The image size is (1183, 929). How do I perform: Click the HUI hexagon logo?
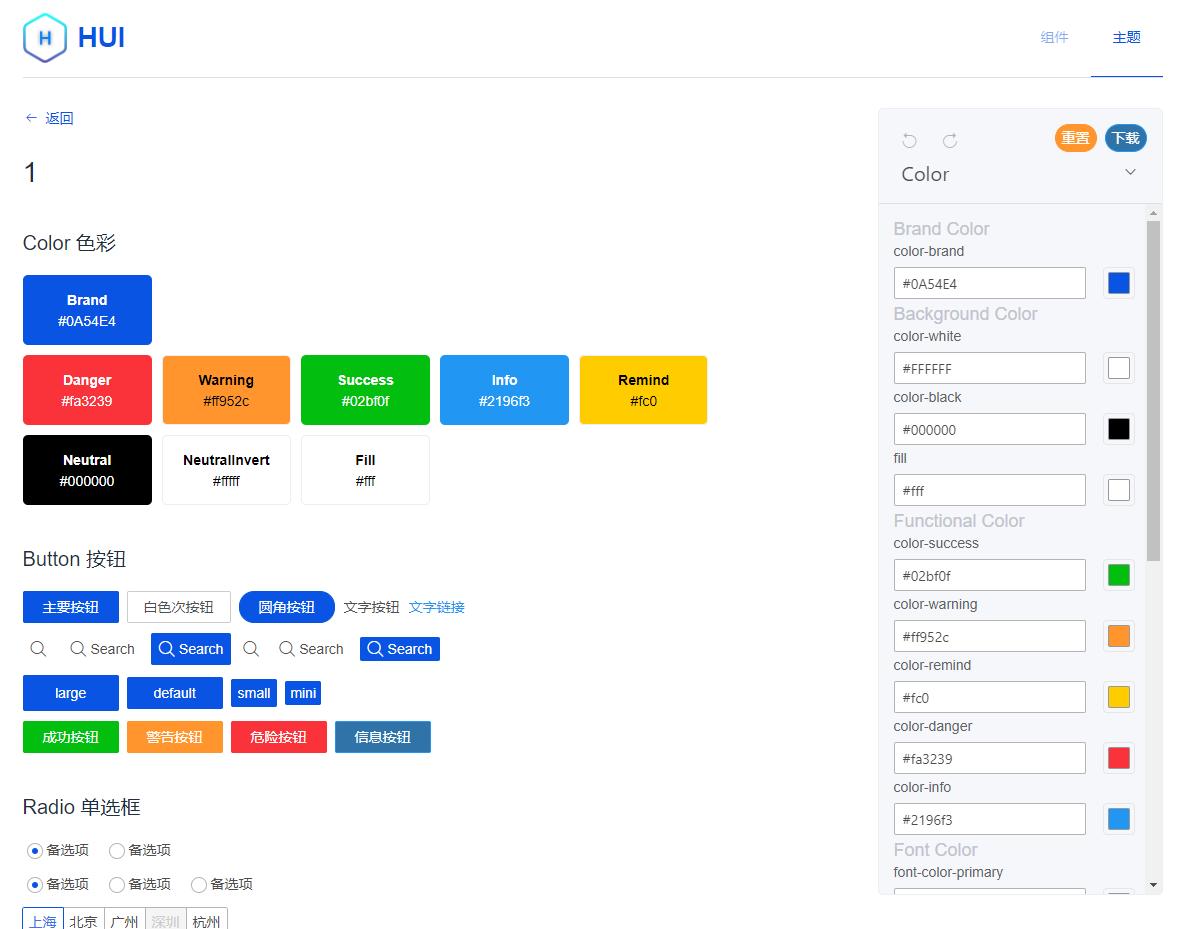(43, 37)
